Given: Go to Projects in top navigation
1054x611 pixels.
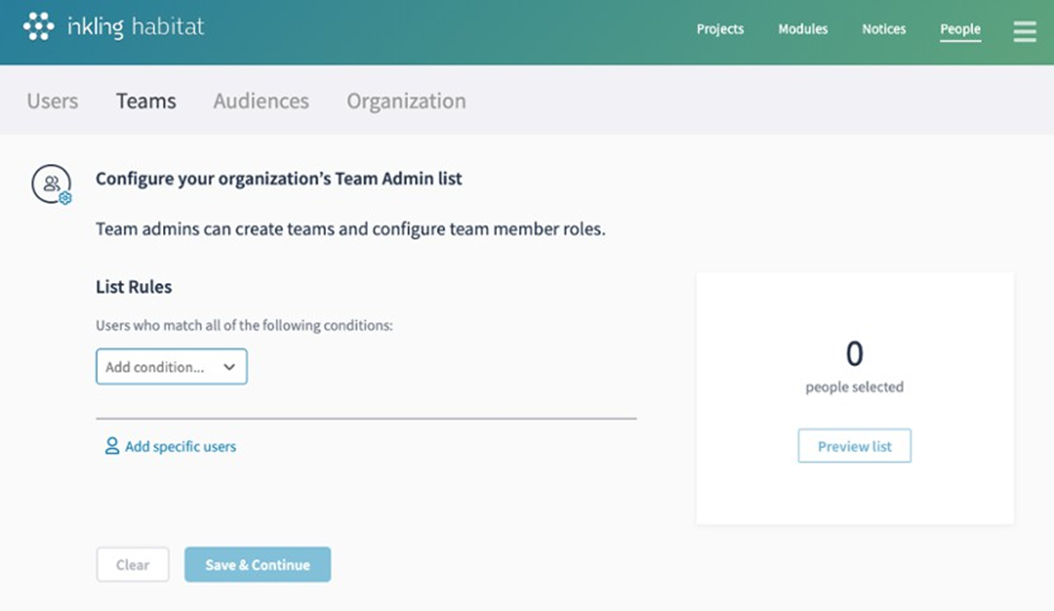Looking at the screenshot, I should [x=720, y=29].
